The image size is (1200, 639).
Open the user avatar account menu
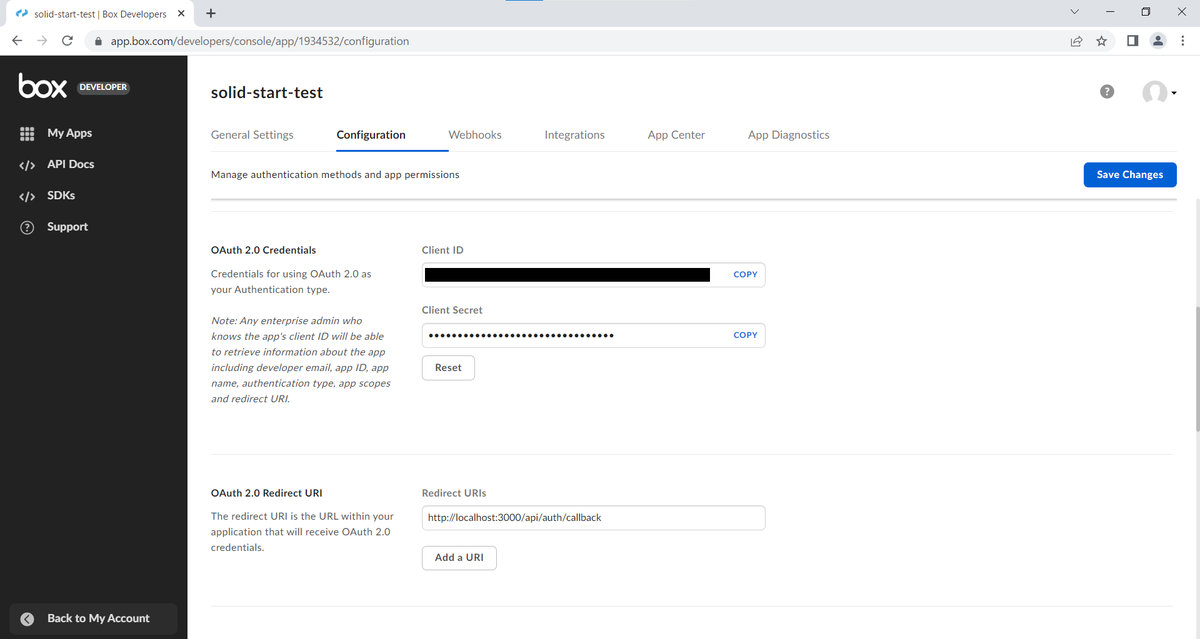[x=1159, y=93]
